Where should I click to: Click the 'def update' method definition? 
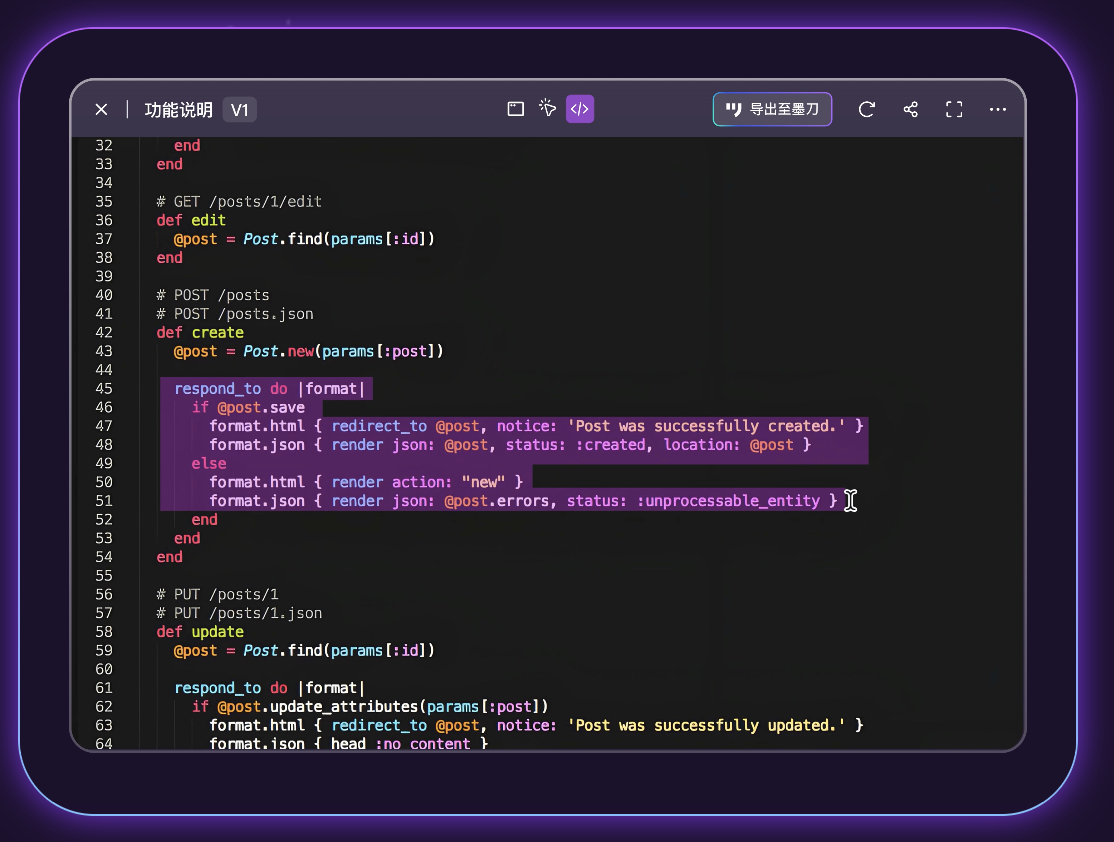(x=200, y=632)
